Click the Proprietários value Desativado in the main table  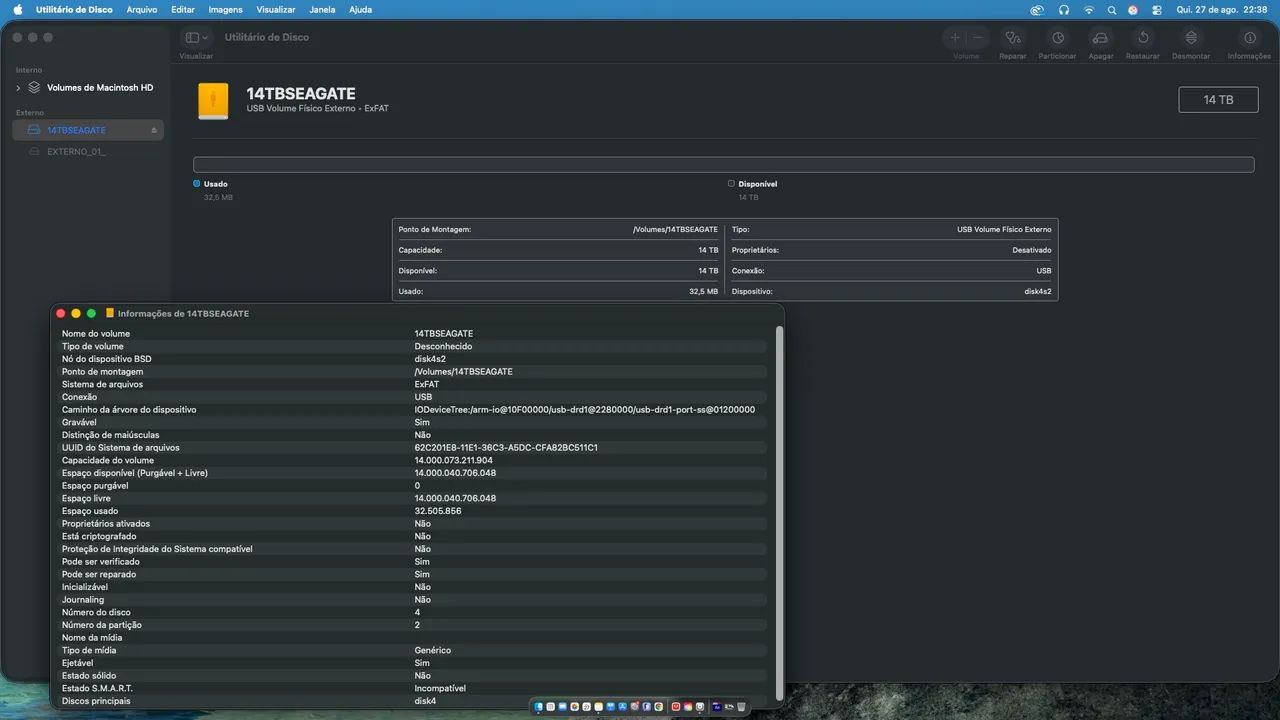[1032, 250]
